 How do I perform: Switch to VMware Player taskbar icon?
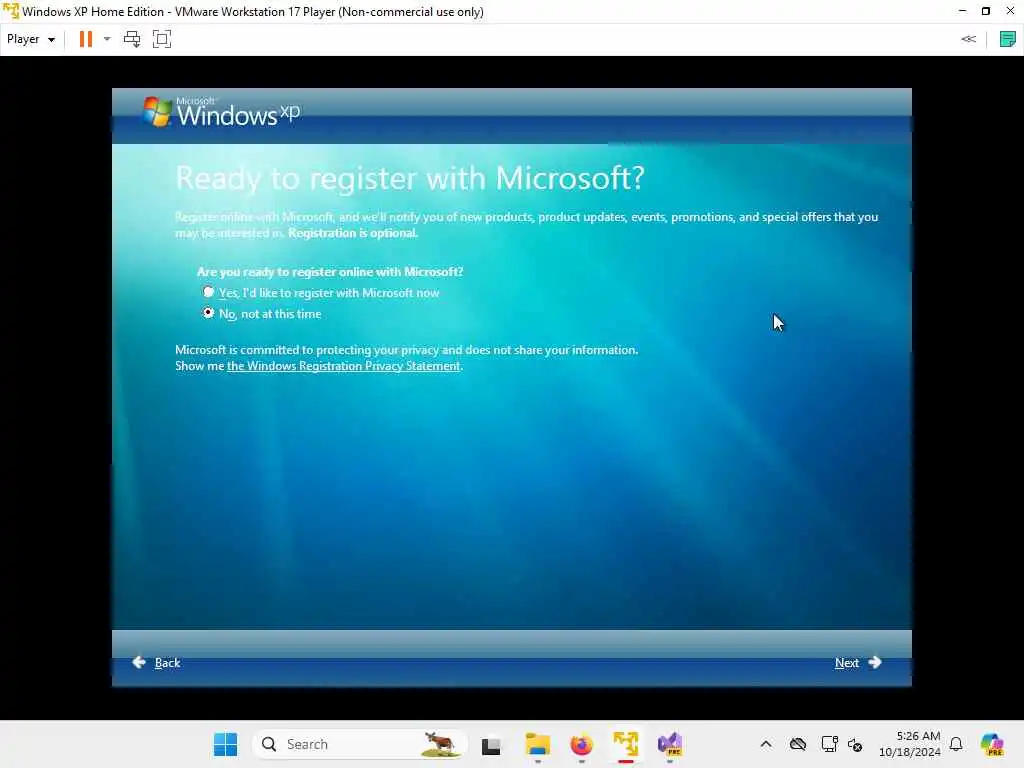(626, 744)
